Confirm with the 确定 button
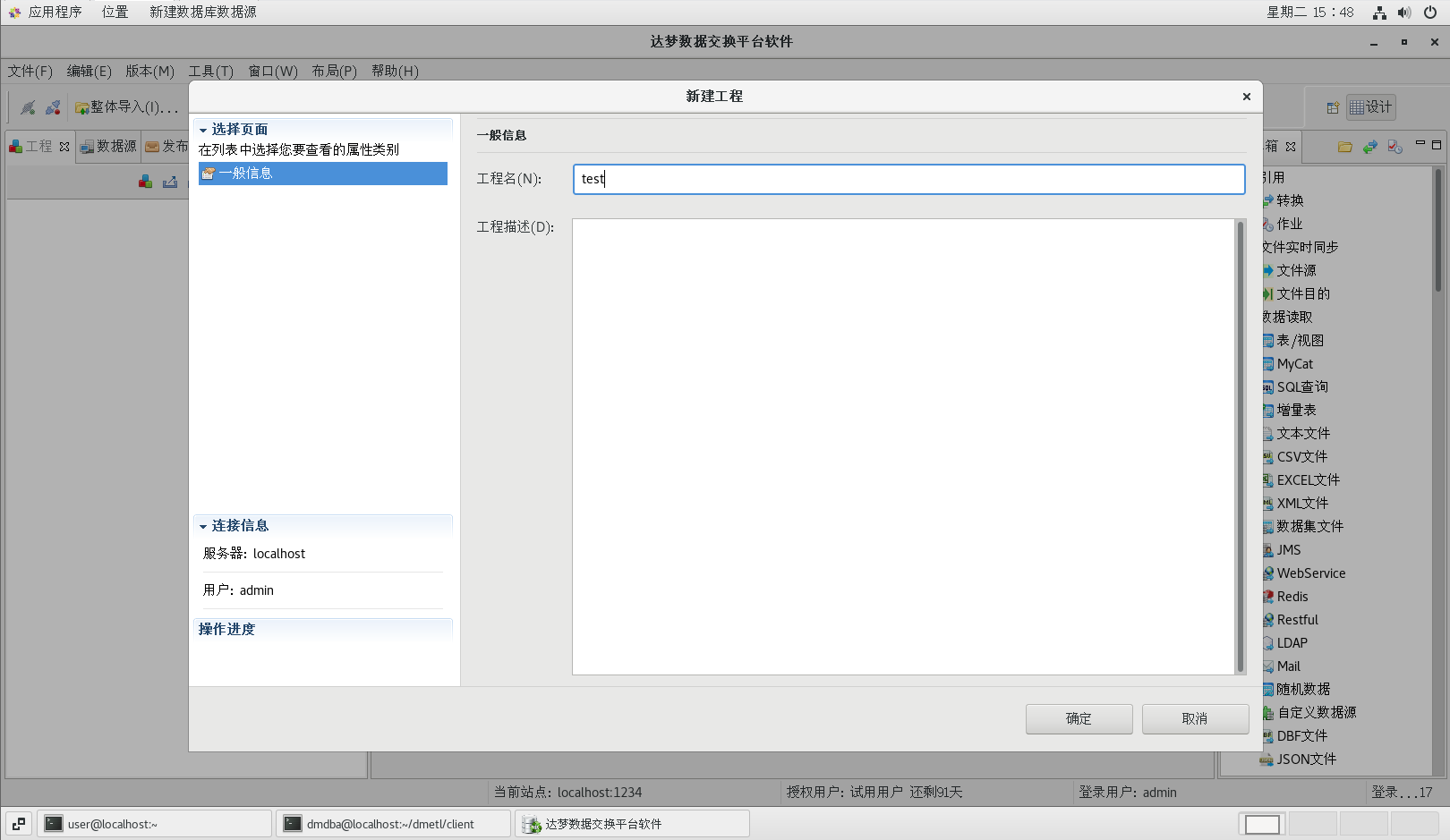 [x=1079, y=718]
